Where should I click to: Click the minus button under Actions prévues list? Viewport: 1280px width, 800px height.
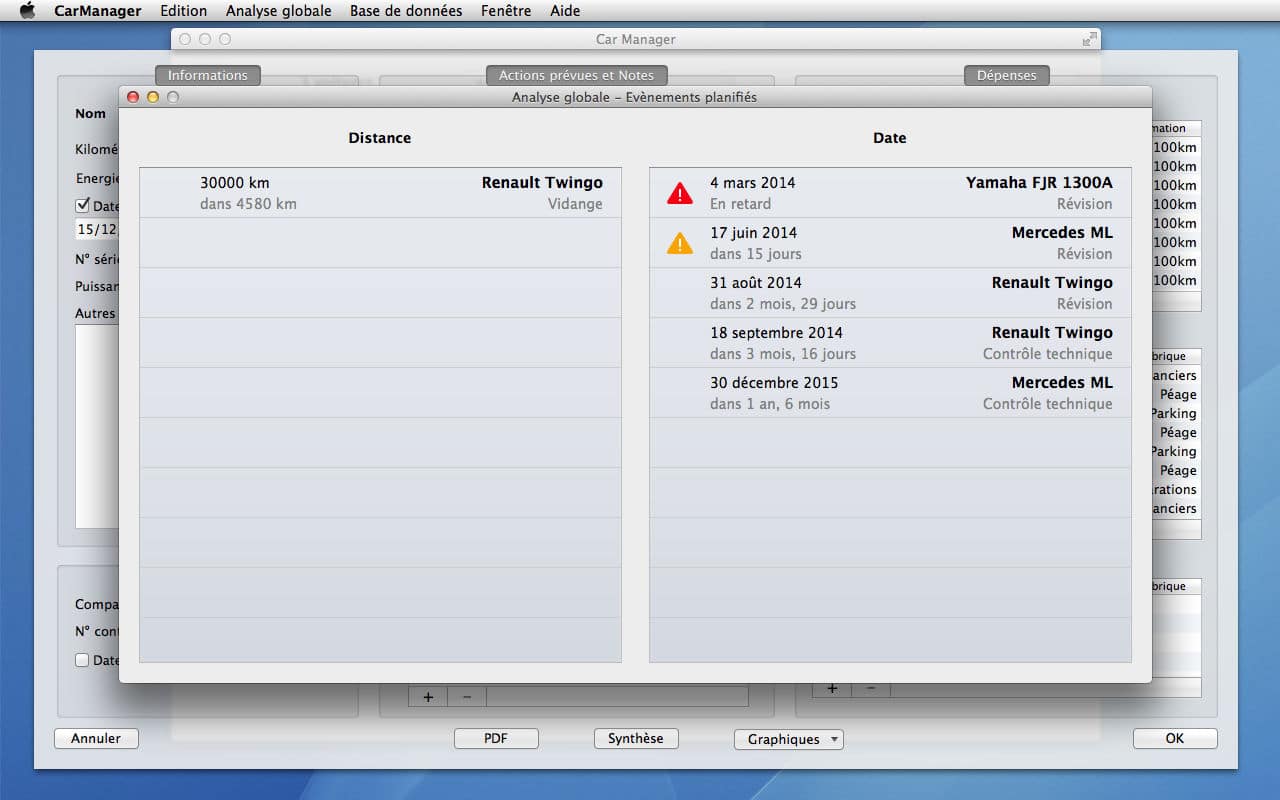point(467,697)
